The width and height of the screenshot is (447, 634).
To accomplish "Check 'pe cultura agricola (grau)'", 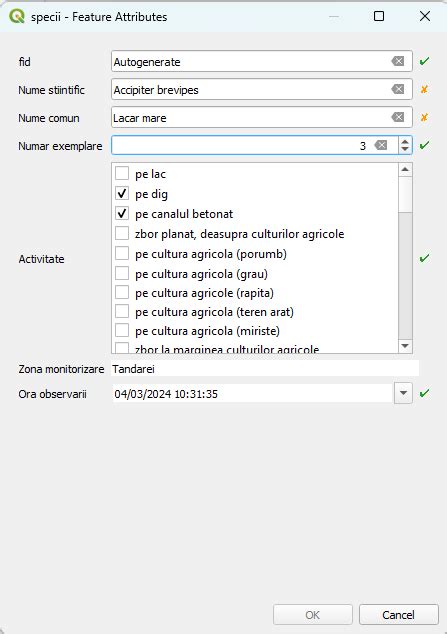I will [x=122, y=273].
